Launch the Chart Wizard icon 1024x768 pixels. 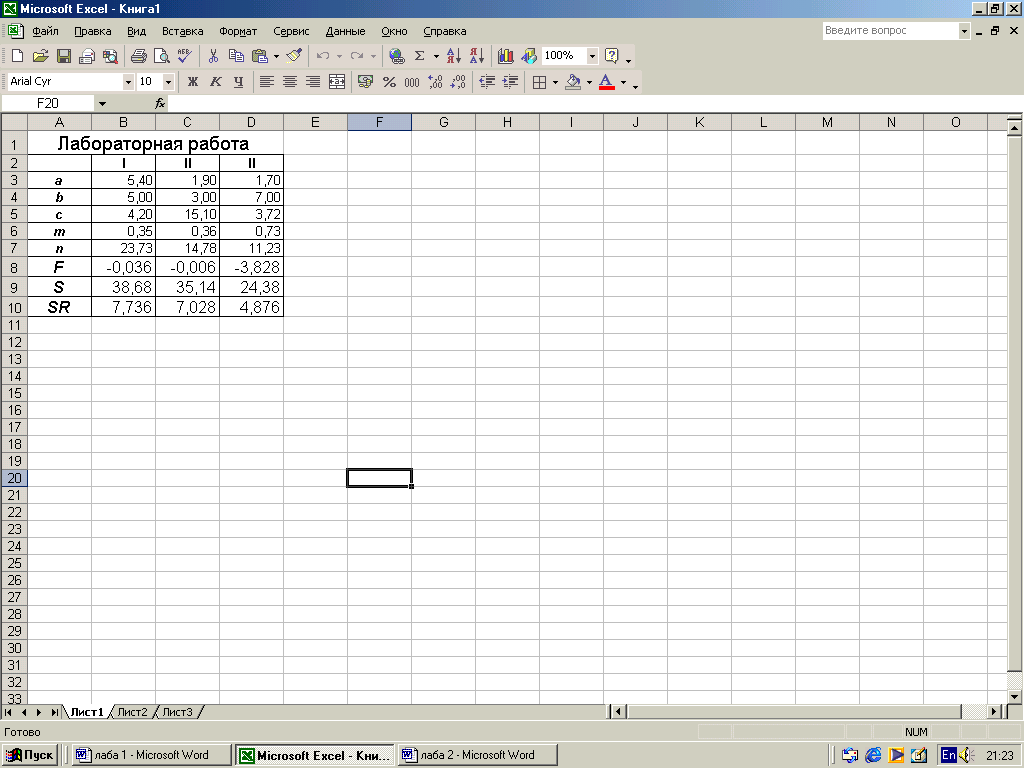[x=505, y=56]
